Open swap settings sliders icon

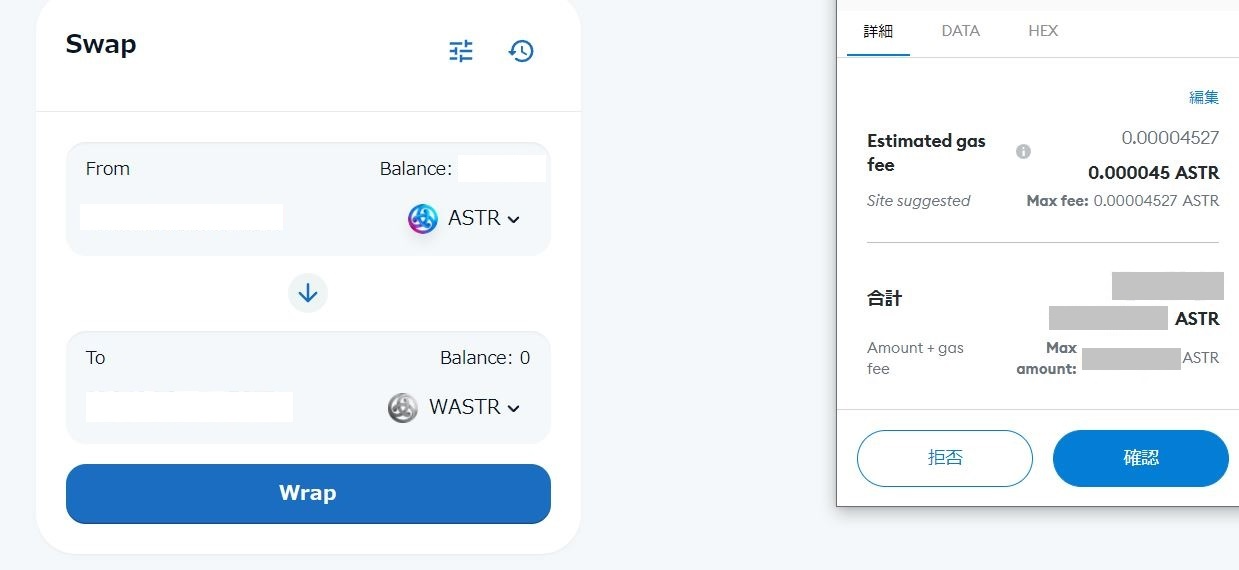pyautogui.click(x=461, y=51)
